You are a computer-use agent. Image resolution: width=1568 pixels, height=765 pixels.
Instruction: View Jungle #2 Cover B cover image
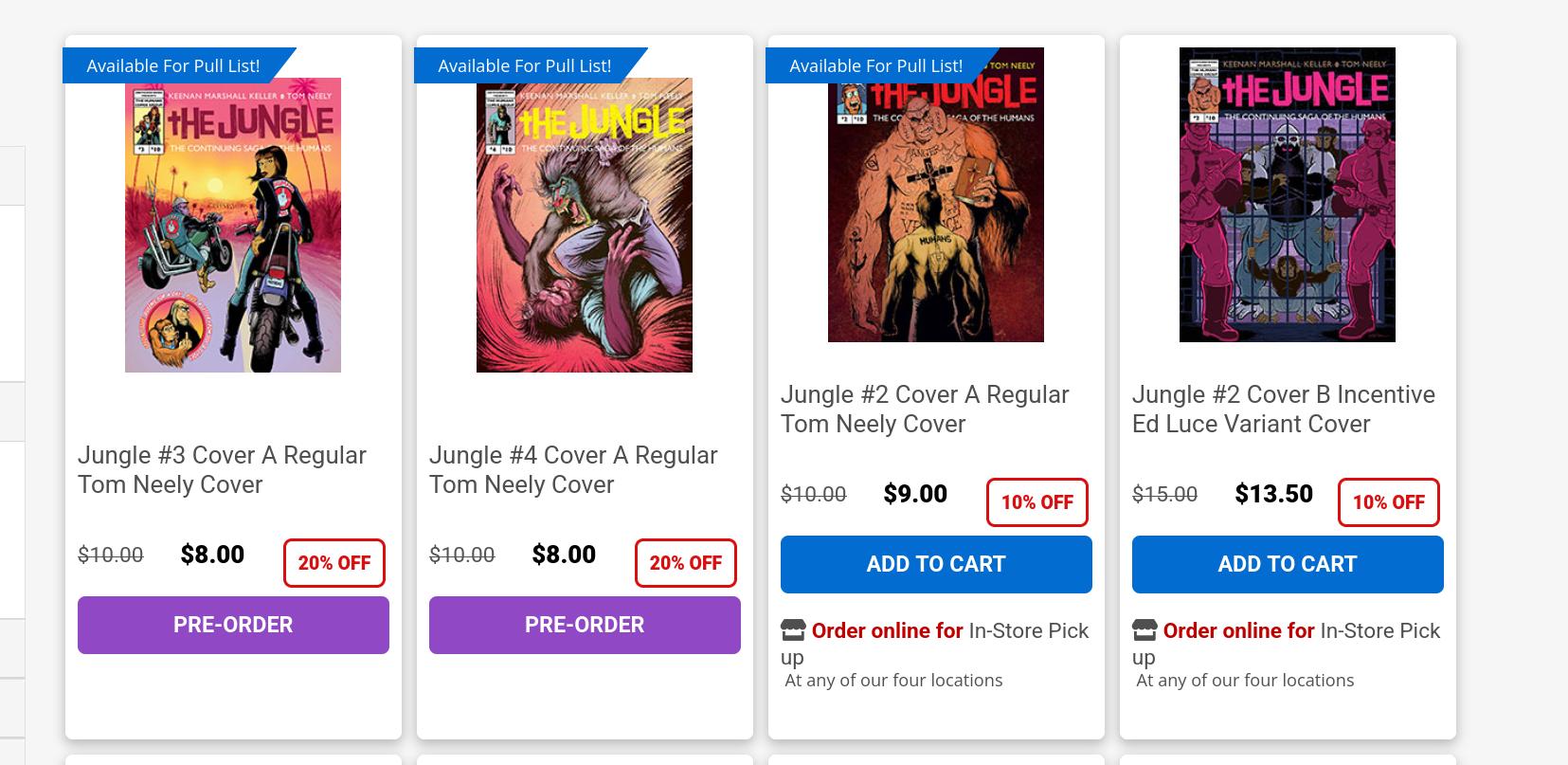tap(1288, 194)
